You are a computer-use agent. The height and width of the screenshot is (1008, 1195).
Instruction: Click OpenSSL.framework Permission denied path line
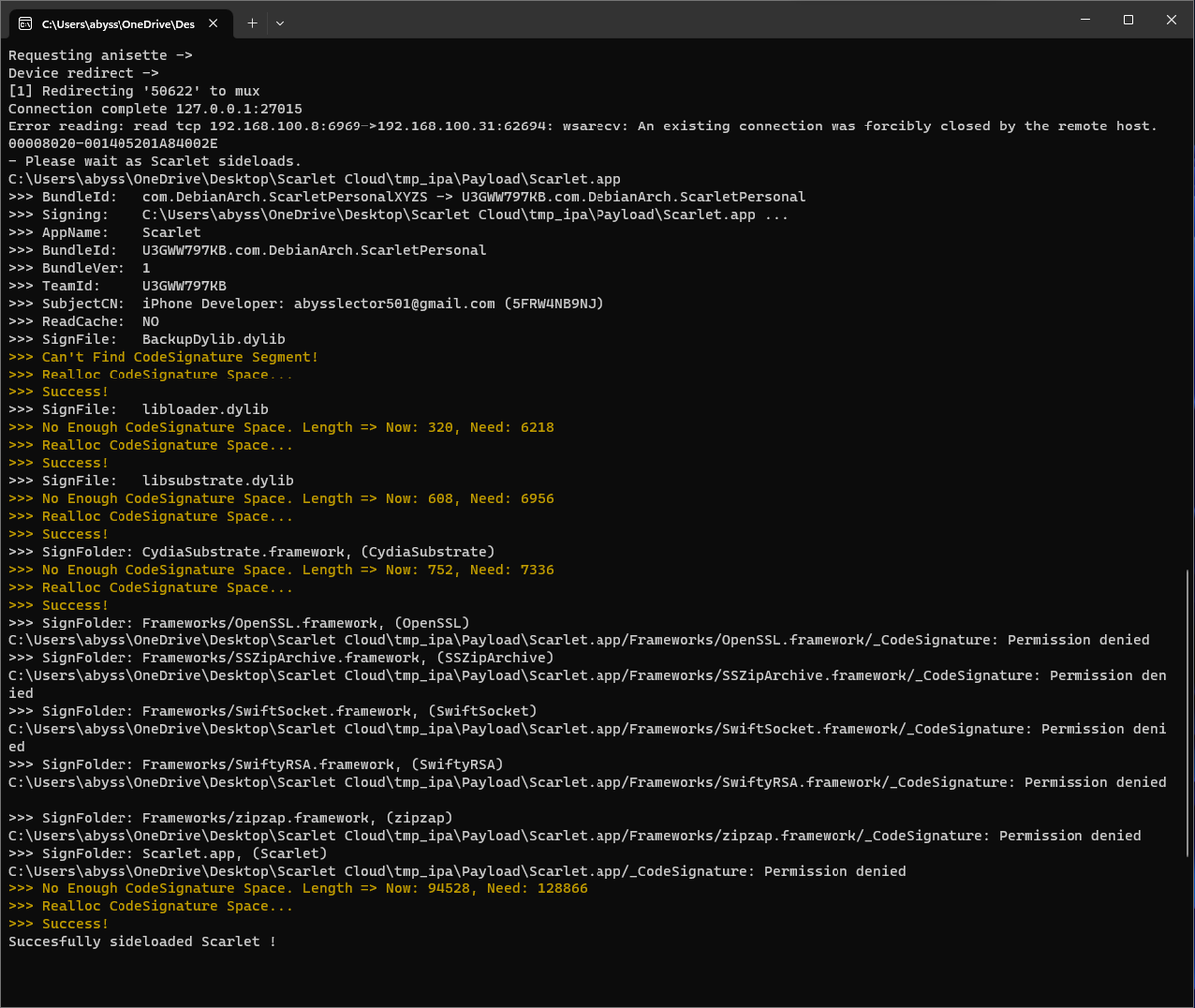click(579, 640)
